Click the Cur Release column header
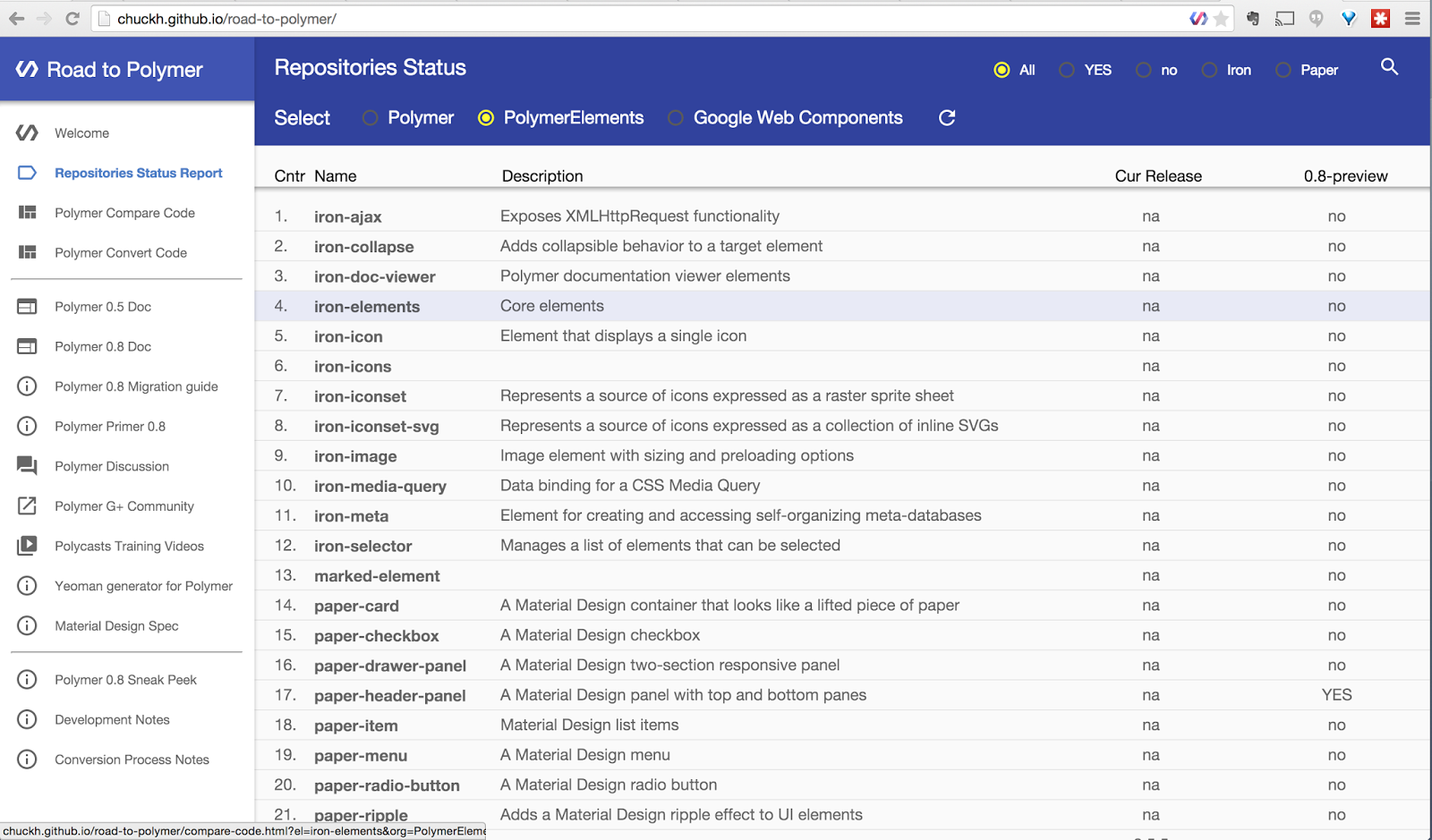 click(1158, 176)
